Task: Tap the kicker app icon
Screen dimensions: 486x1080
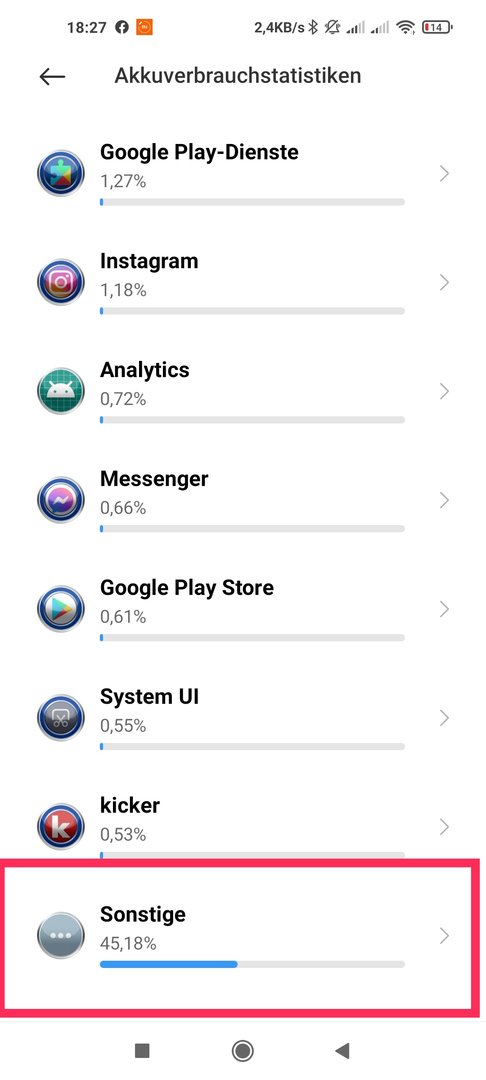Action: tap(61, 827)
